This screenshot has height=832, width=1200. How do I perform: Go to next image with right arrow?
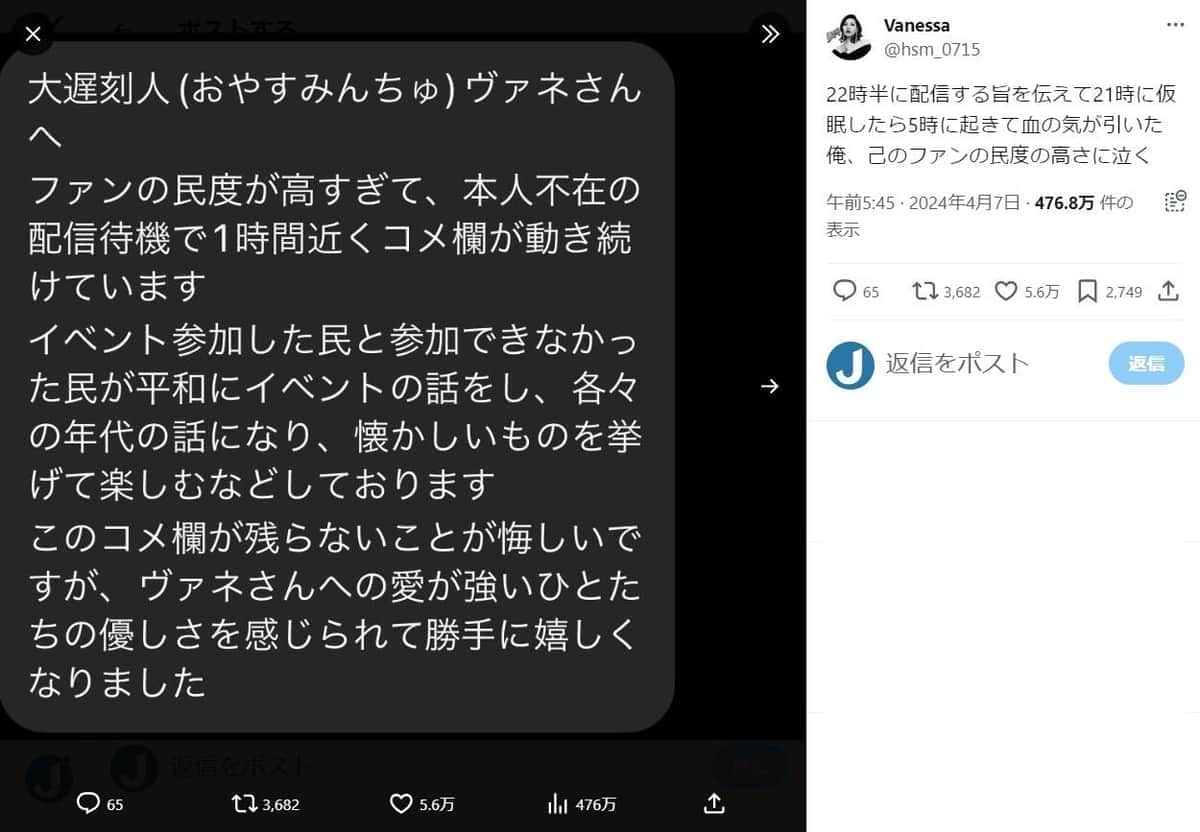769,386
